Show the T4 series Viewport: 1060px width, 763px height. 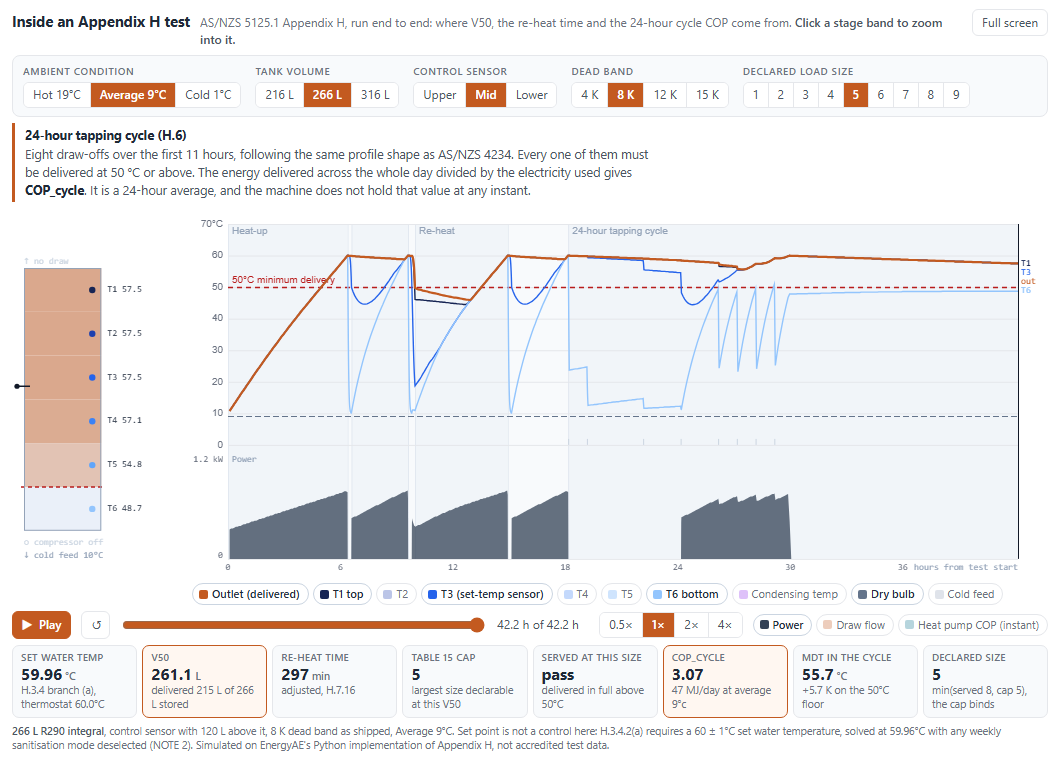pyautogui.click(x=577, y=595)
